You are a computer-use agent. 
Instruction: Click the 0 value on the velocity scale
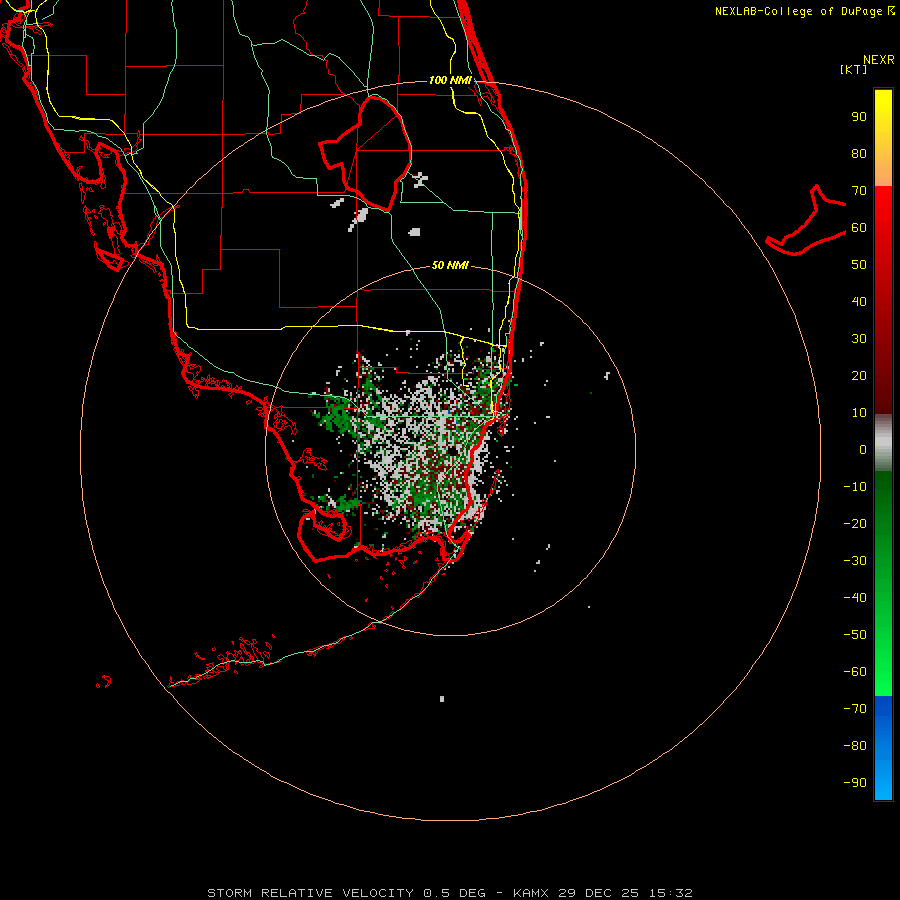863,449
